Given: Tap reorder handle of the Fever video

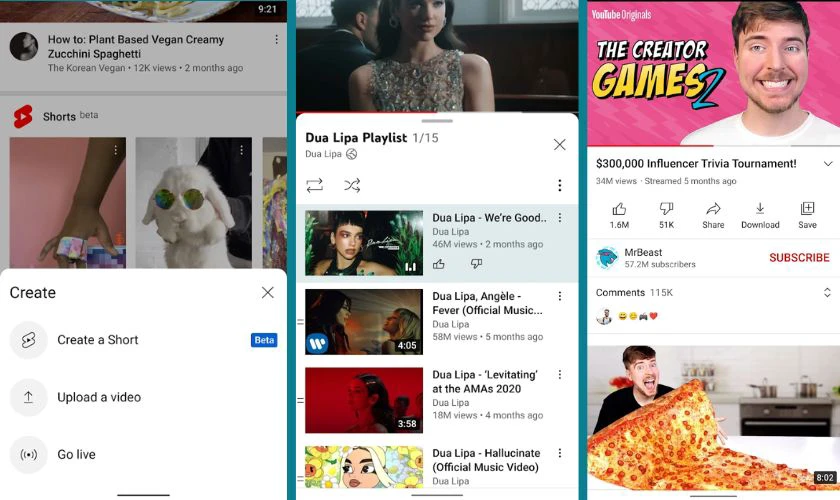Looking at the screenshot, I should 301,322.
